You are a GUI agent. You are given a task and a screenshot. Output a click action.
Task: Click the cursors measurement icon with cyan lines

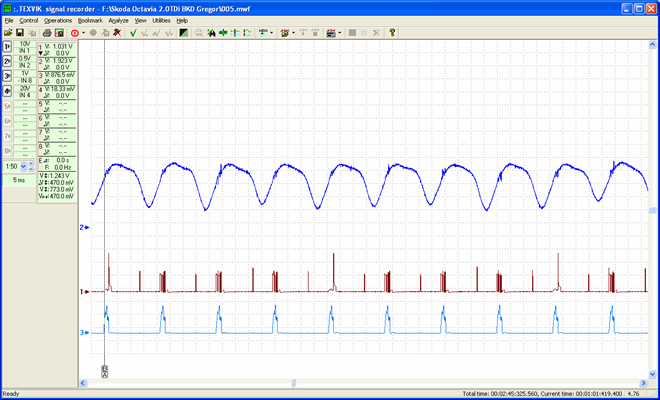pyautogui.click(x=236, y=33)
